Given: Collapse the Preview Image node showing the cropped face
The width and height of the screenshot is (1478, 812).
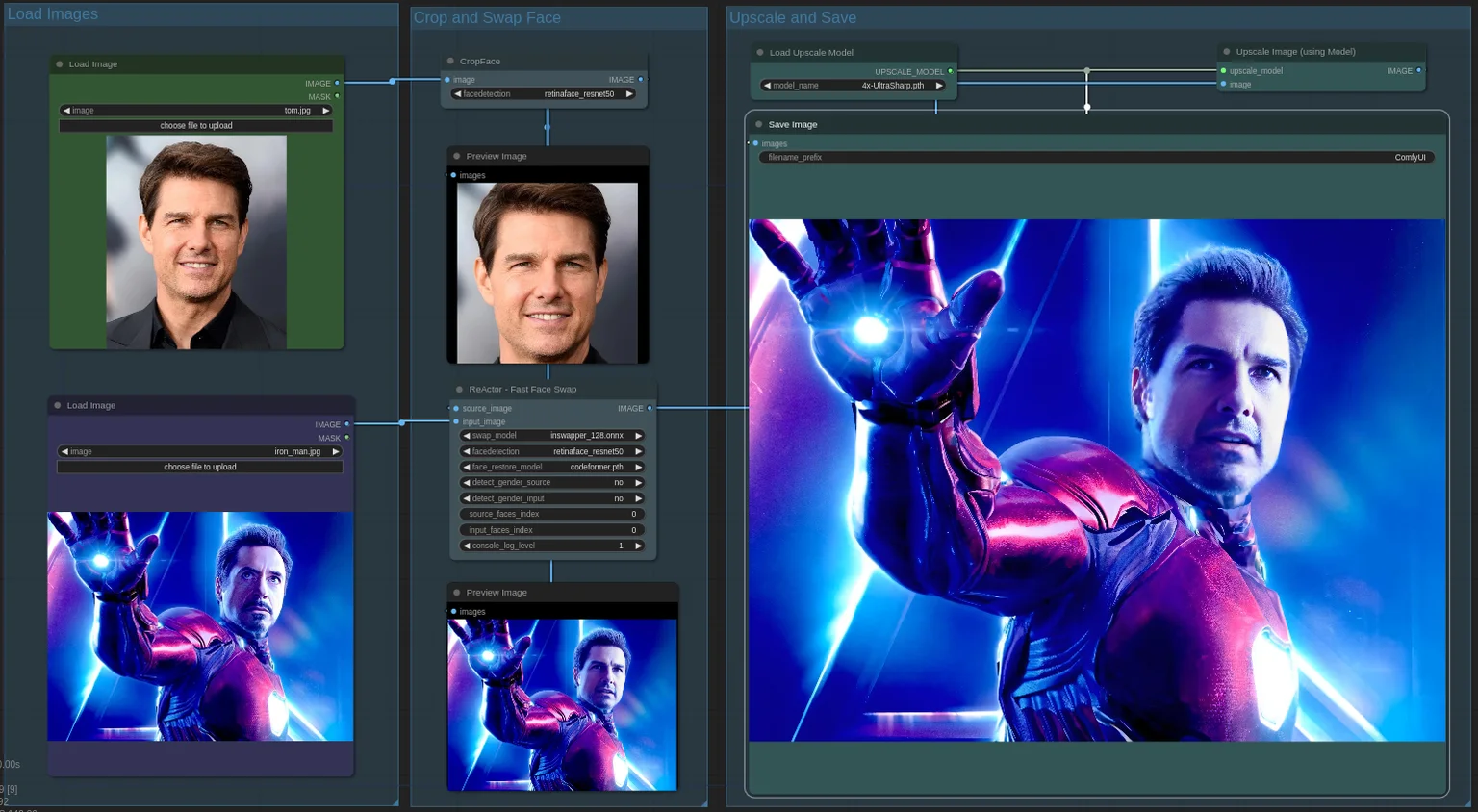Looking at the screenshot, I should coord(456,157).
